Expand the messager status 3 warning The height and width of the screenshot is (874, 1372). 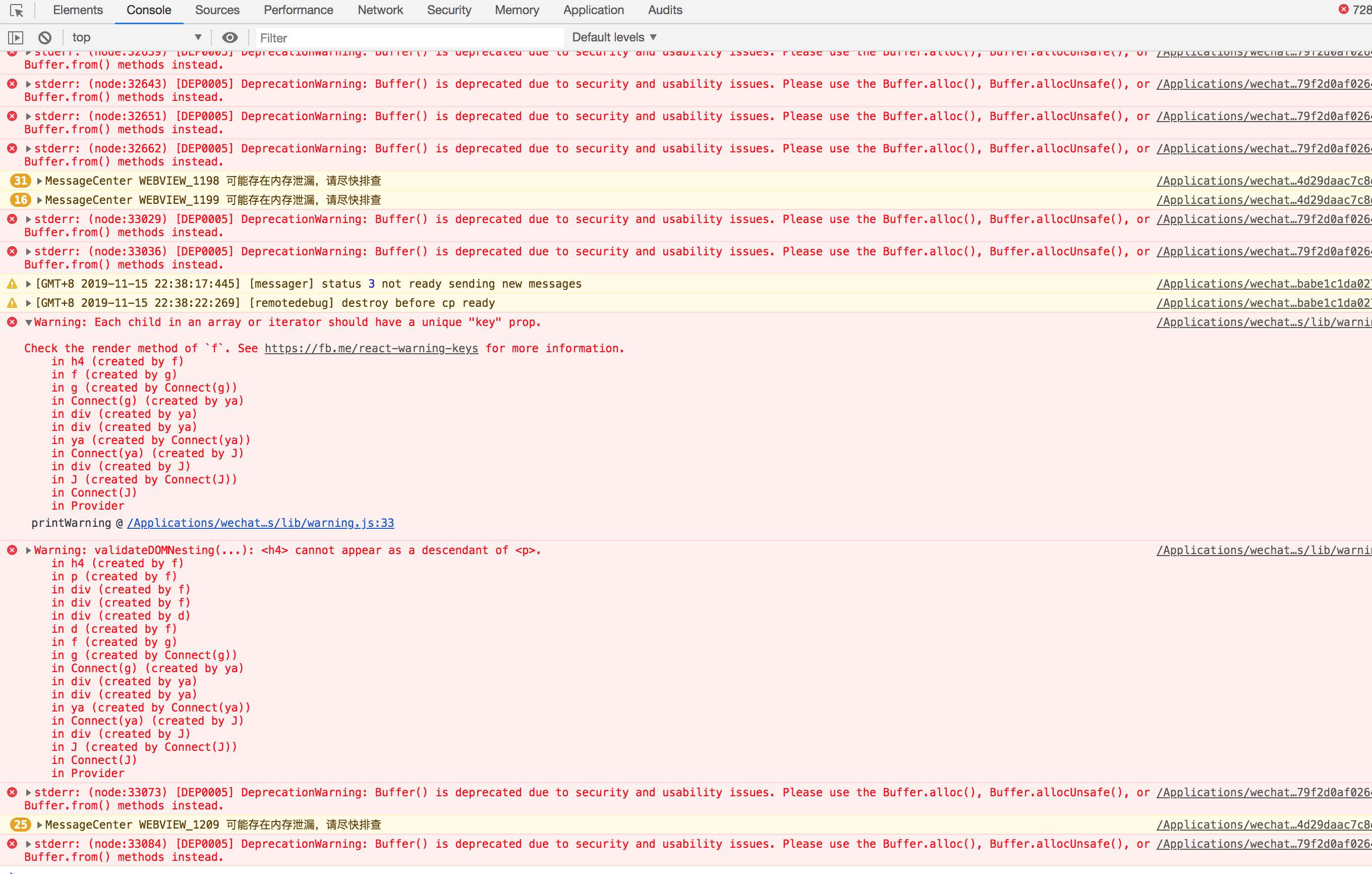pyautogui.click(x=28, y=285)
